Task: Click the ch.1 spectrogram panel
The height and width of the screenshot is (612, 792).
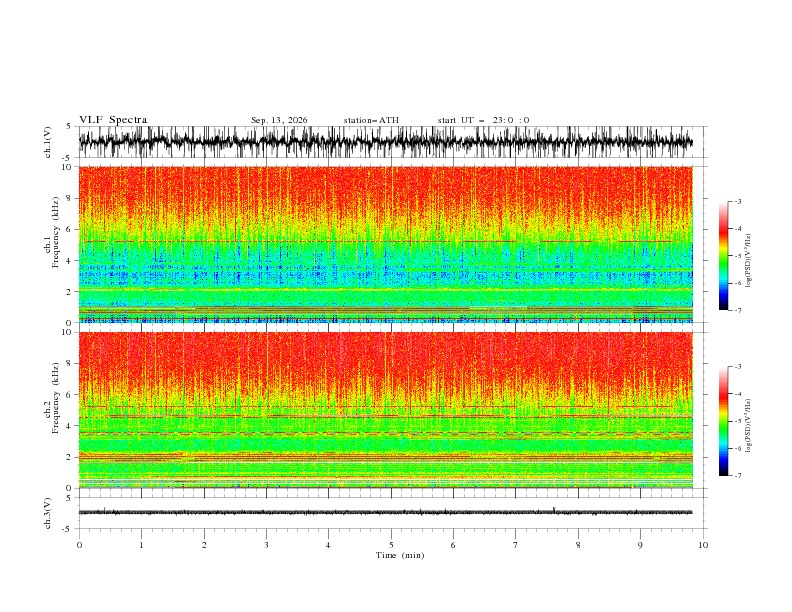Action: pos(386,244)
